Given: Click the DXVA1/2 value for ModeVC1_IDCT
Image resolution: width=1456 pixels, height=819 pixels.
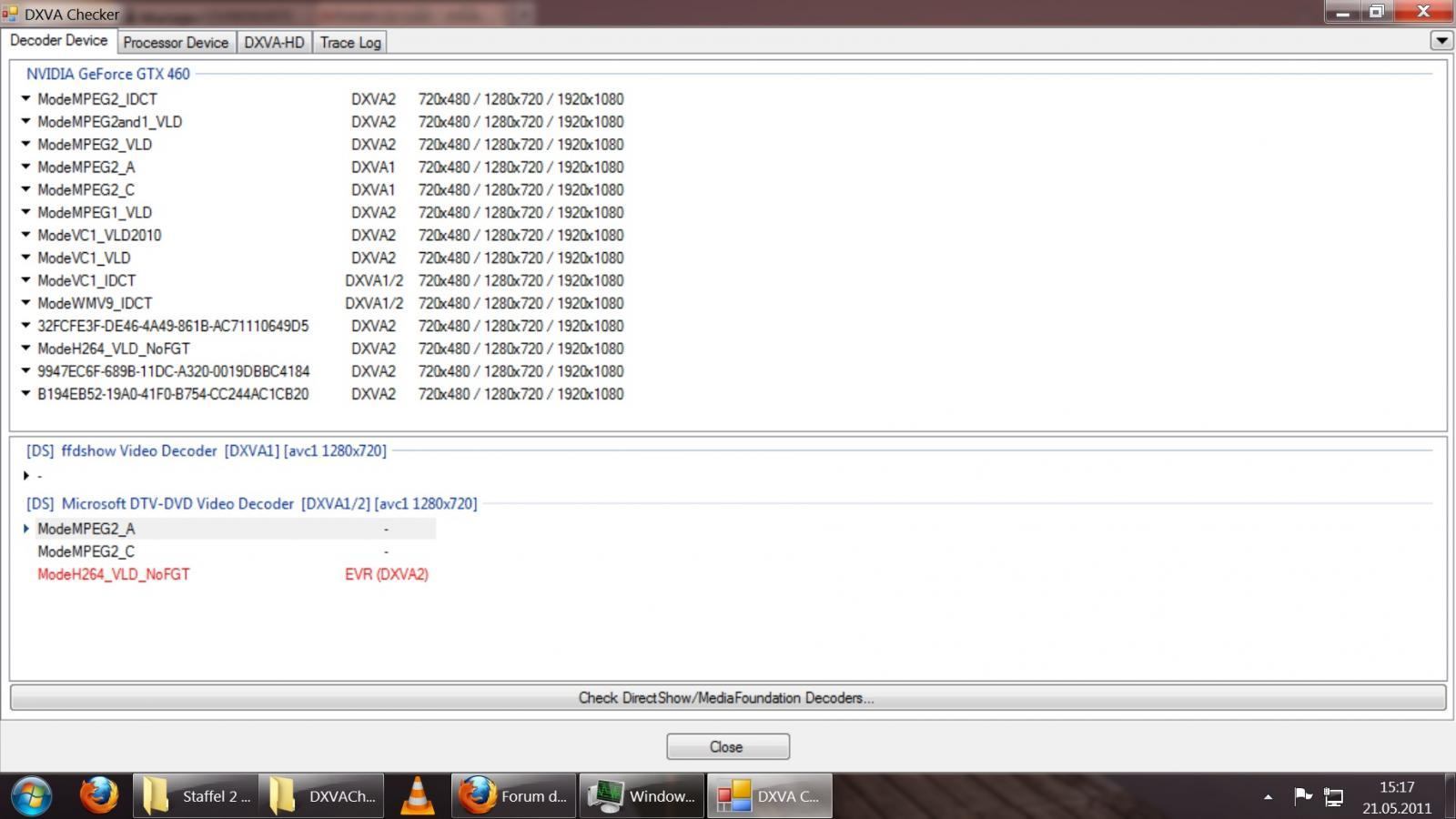Looking at the screenshot, I should [x=374, y=280].
